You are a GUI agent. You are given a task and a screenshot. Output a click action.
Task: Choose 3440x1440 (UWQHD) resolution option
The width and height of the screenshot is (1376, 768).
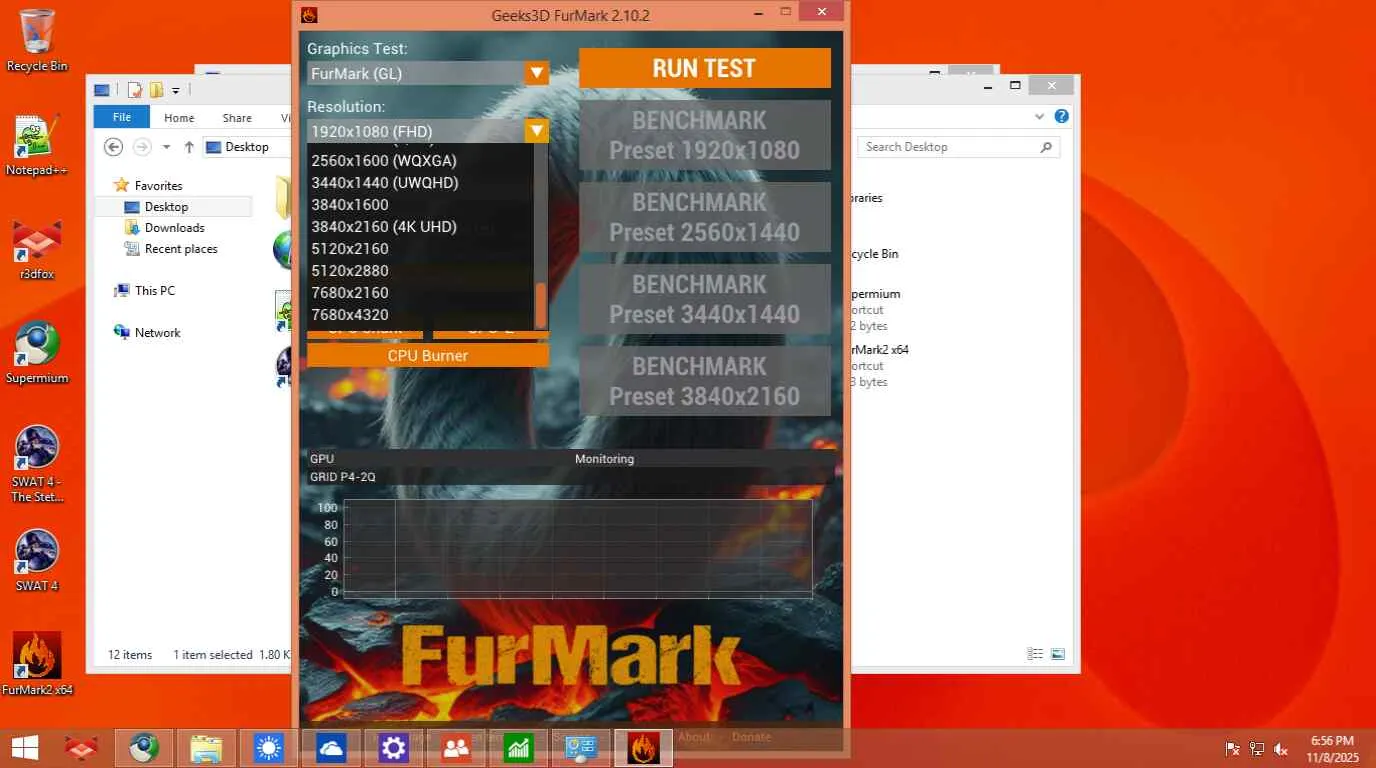[385, 183]
